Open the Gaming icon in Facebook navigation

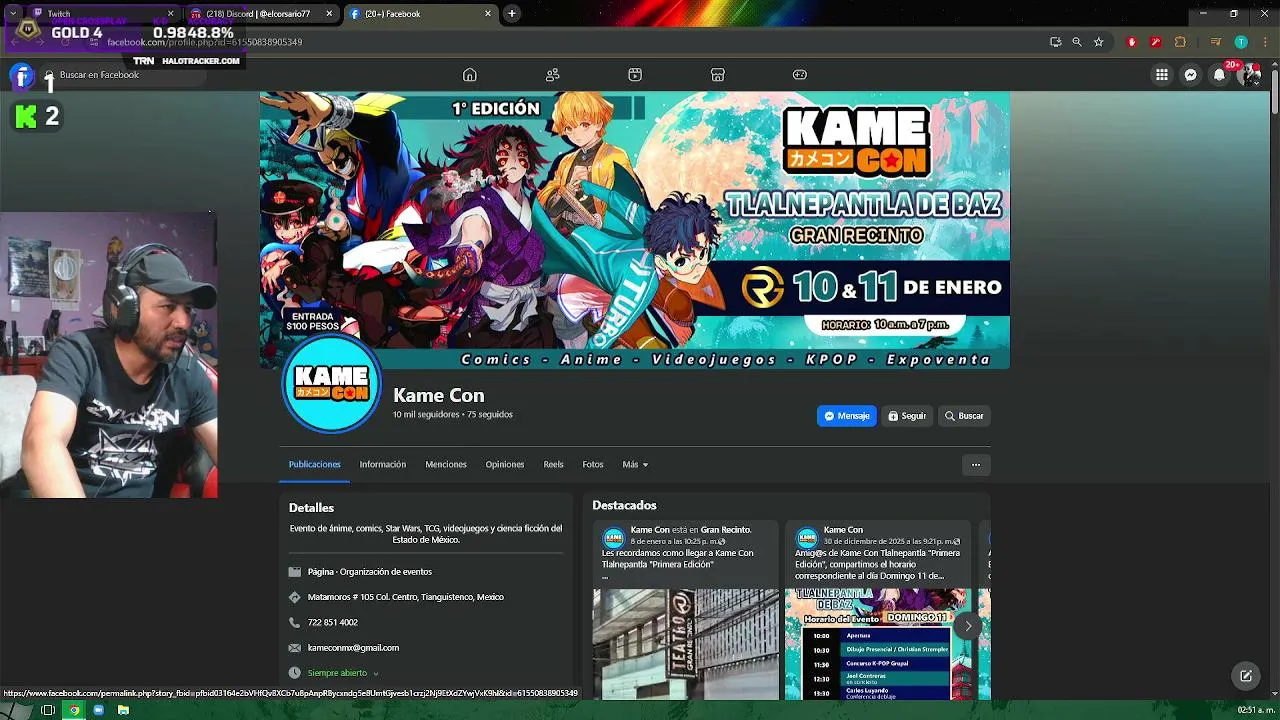point(799,75)
